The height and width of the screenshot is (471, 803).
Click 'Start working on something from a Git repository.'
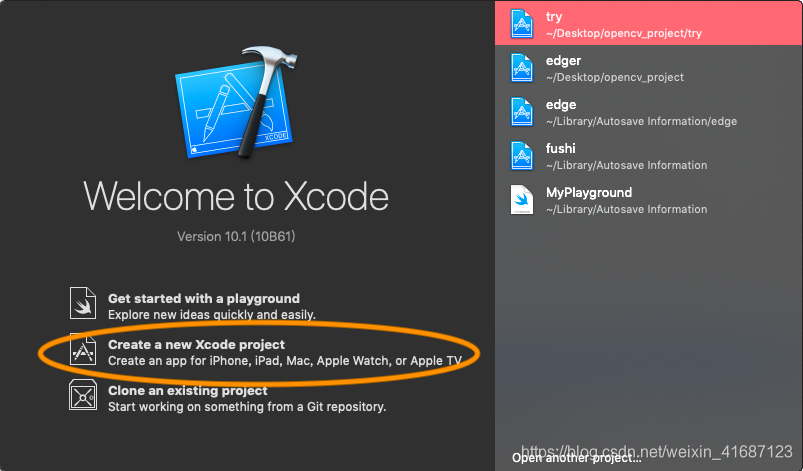coord(247,406)
